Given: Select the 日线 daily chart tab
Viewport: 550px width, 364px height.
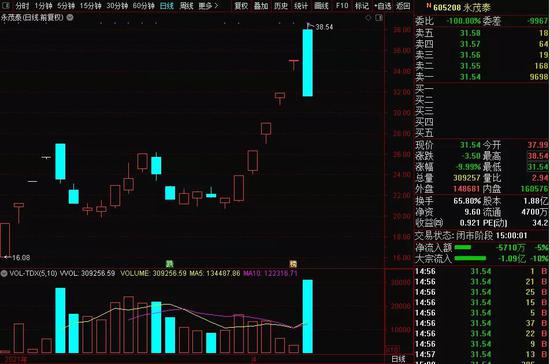Looking at the screenshot, I should 167,6.
